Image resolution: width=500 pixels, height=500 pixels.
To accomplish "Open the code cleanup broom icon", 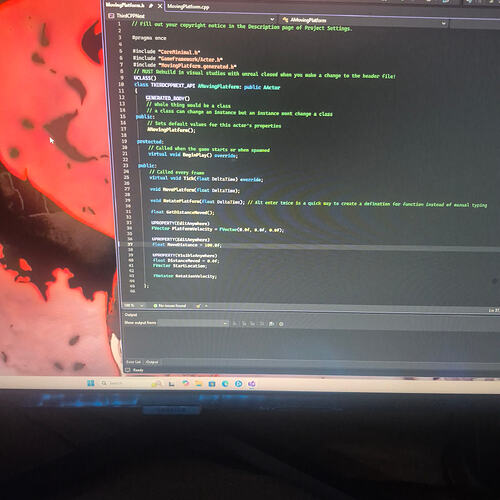I will (199, 306).
